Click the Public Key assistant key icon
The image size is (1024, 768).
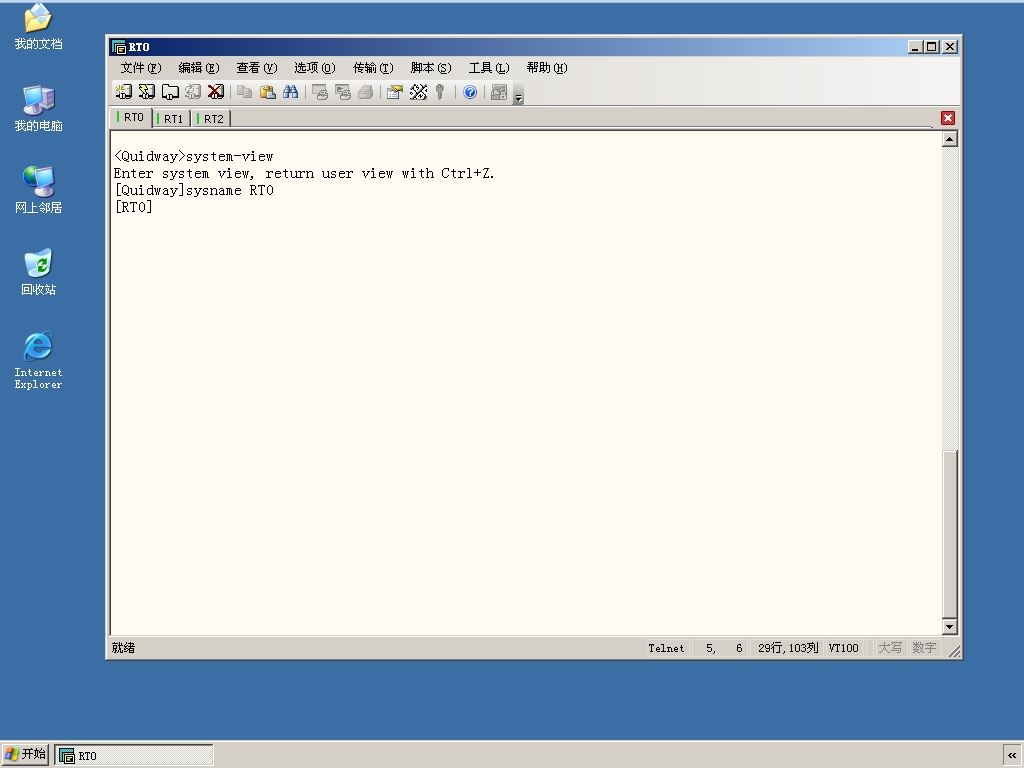pyautogui.click(x=440, y=92)
